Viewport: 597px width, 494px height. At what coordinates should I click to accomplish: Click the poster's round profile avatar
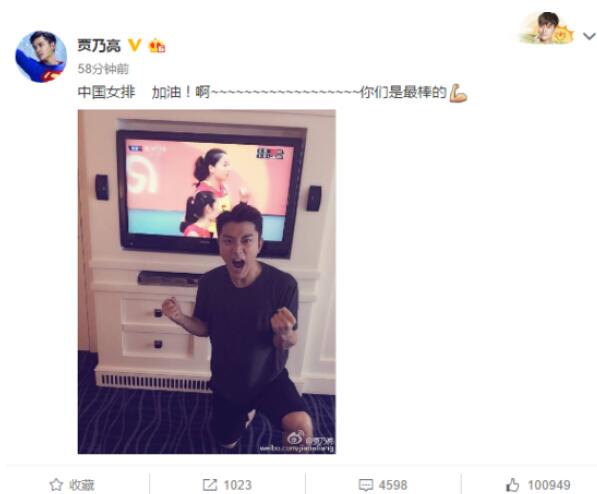pos(41,57)
